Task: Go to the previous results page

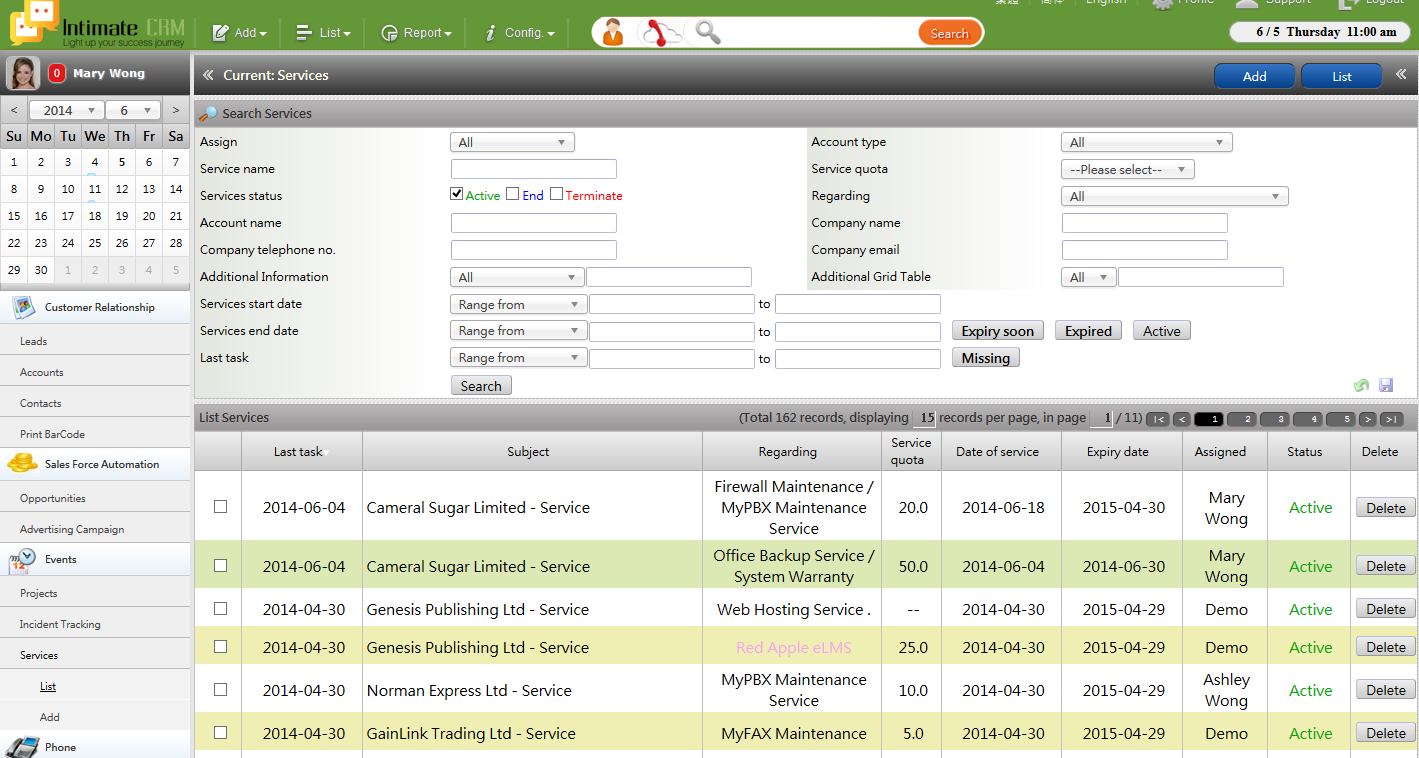Action: click(x=1181, y=419)
